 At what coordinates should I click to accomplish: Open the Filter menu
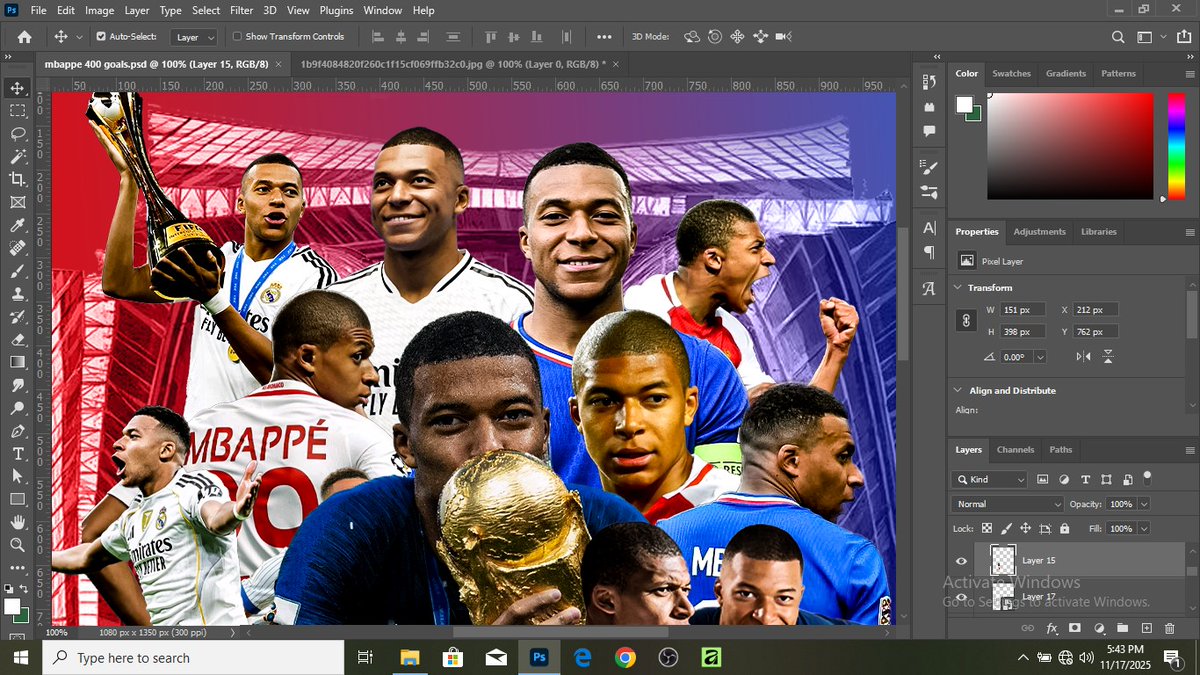pyautogui.click(x=241, y=10)
